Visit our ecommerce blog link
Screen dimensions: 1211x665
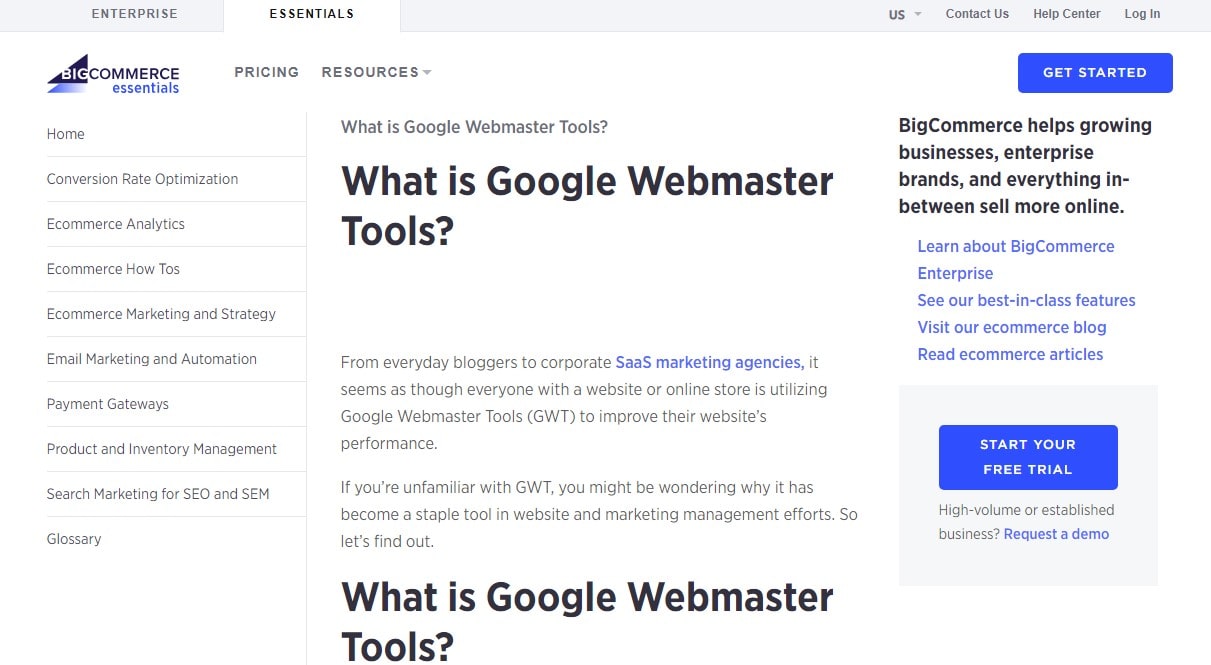point(1012,327)
